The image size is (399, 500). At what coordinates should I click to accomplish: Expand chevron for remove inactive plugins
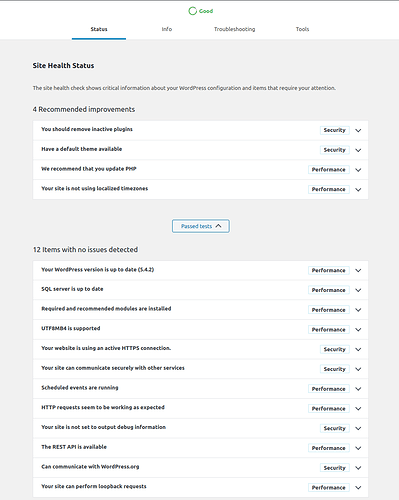358,130
